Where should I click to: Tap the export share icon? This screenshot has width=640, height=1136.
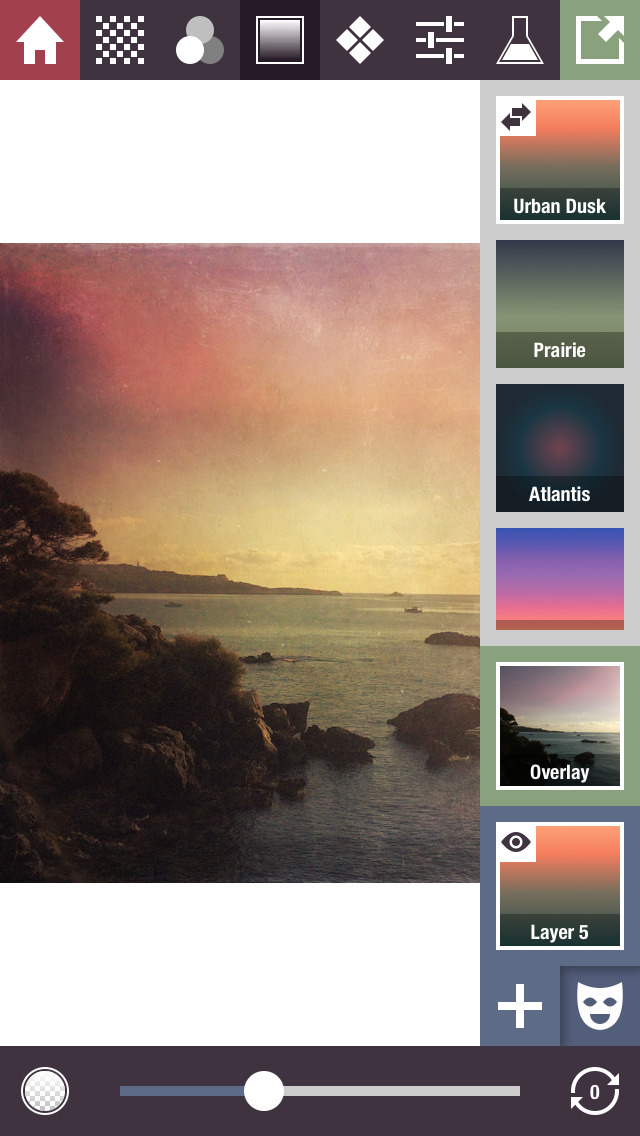tap(600, 40)
